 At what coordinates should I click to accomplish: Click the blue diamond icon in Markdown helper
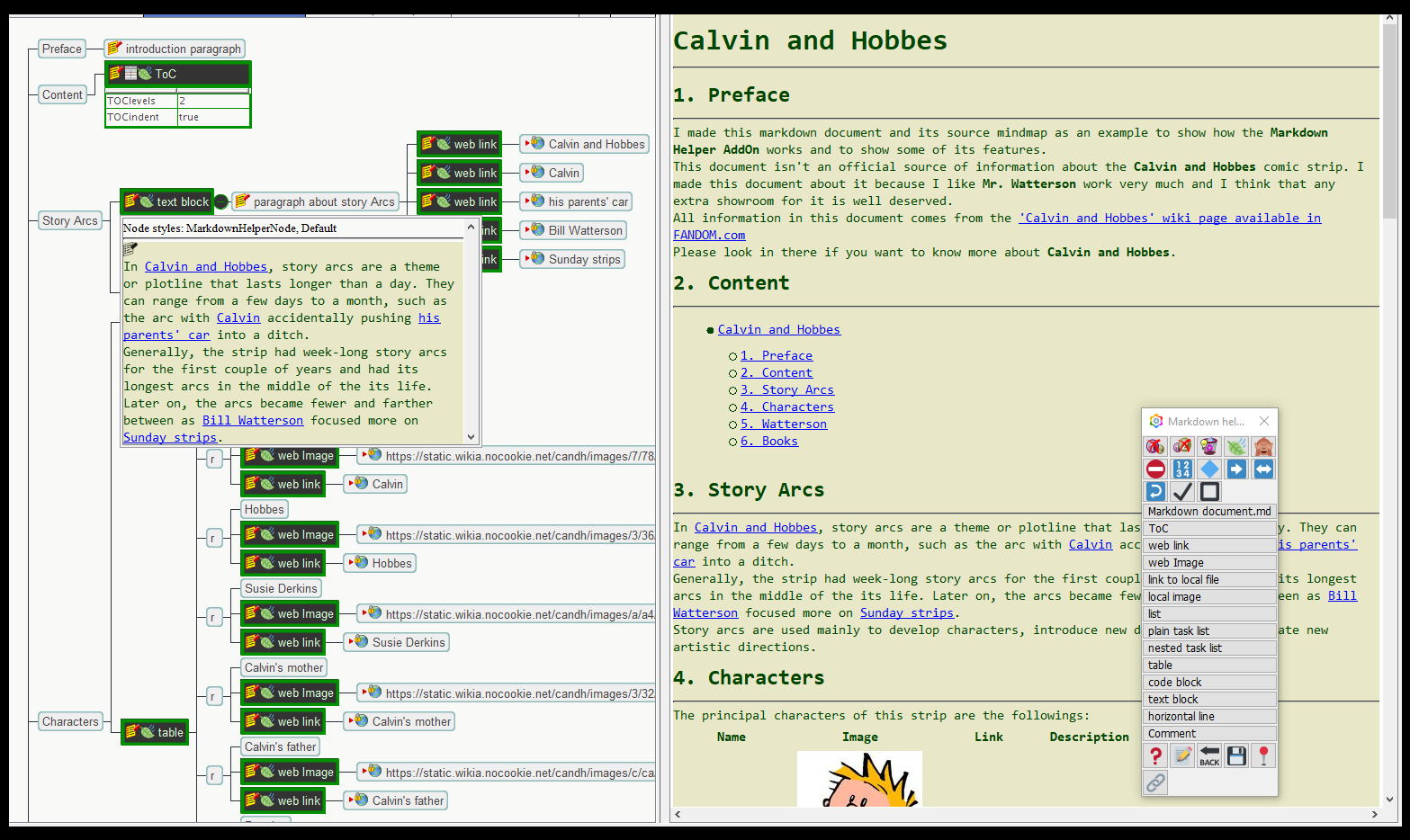click(x=1209, y=469)
